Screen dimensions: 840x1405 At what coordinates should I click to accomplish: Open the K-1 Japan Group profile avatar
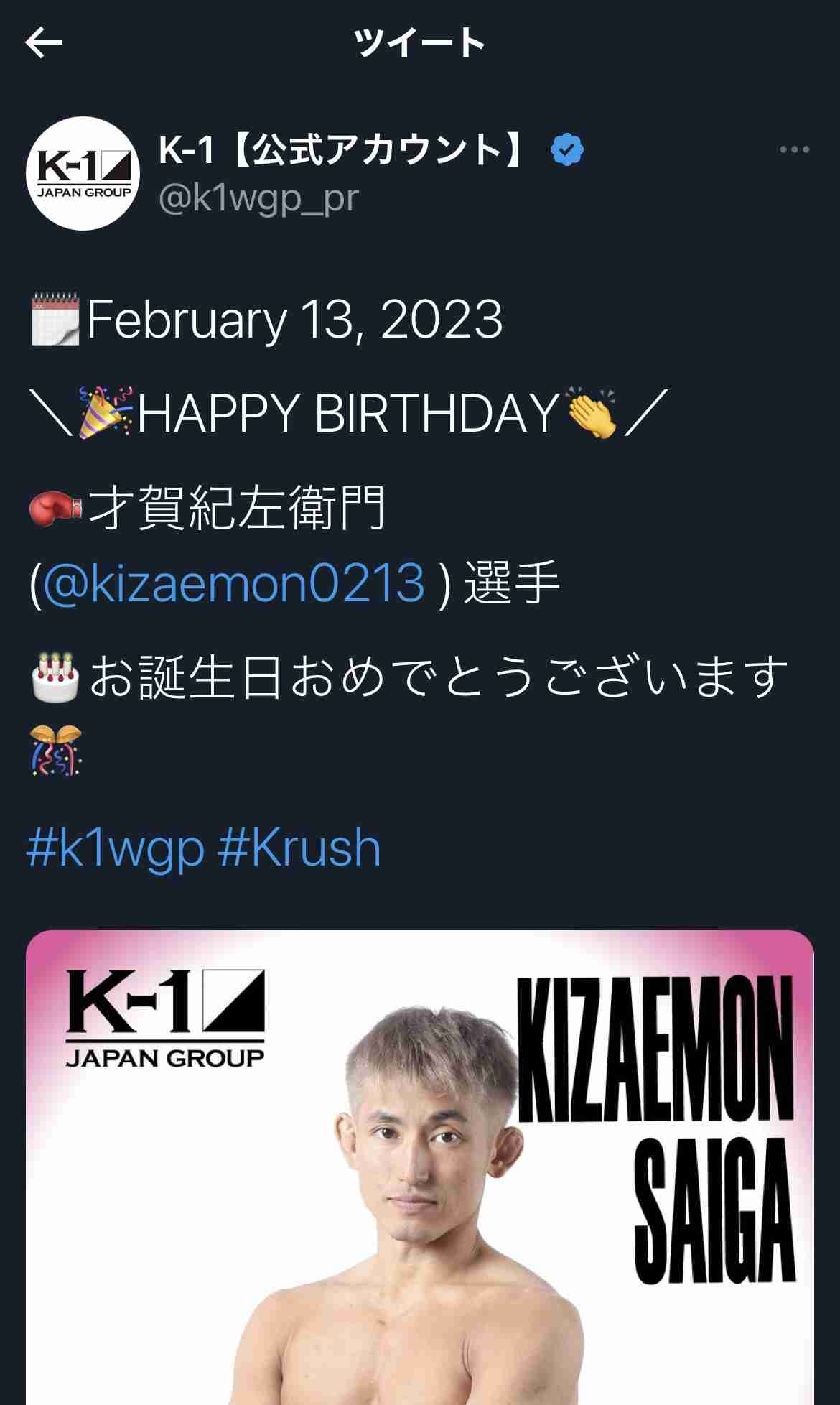83,173
